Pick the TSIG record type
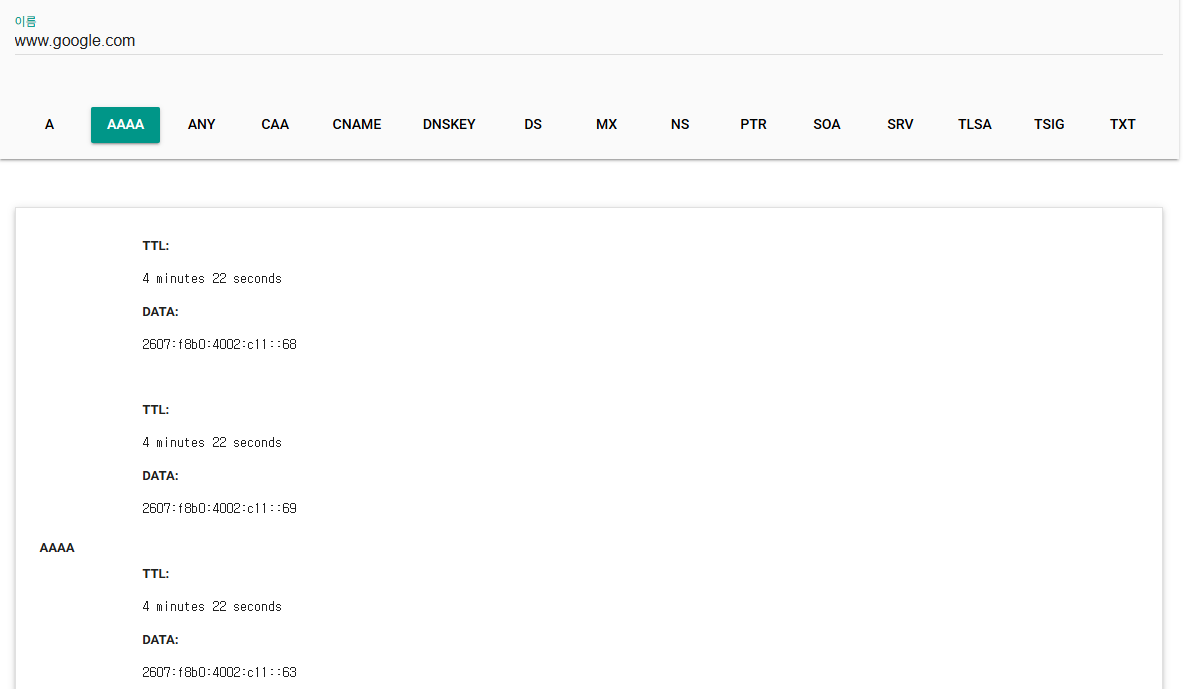1183x689 pixels. pos(1049,125)
